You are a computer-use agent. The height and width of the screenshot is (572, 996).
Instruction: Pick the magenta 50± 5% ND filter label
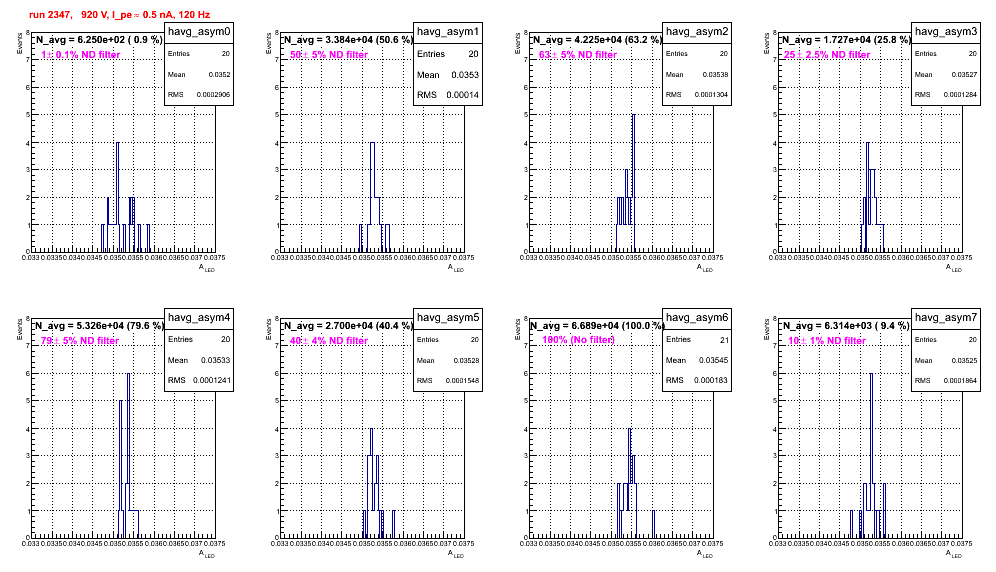tap(329, 55)
